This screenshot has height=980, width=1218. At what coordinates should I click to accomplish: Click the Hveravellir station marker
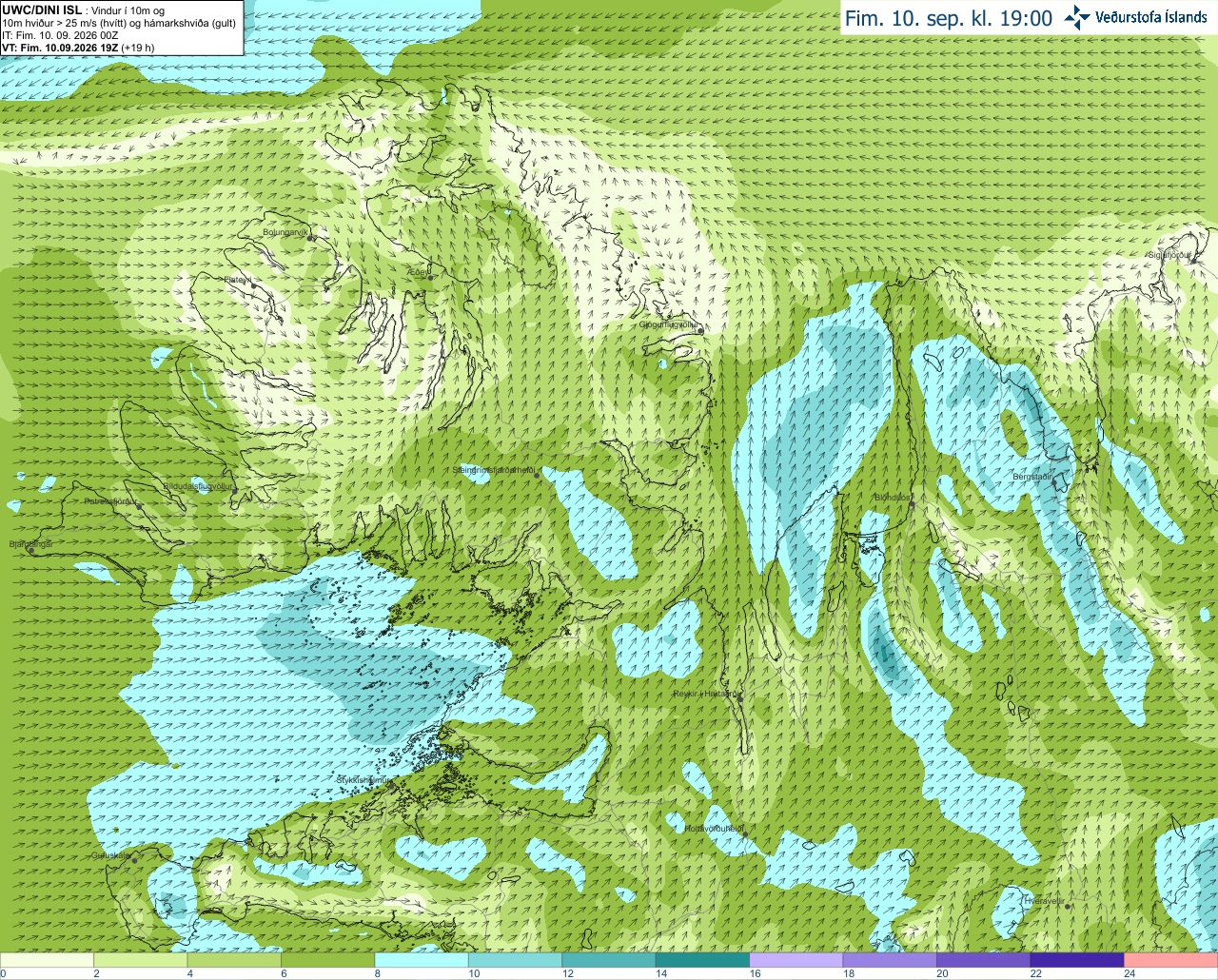[x=1067, y=907]
